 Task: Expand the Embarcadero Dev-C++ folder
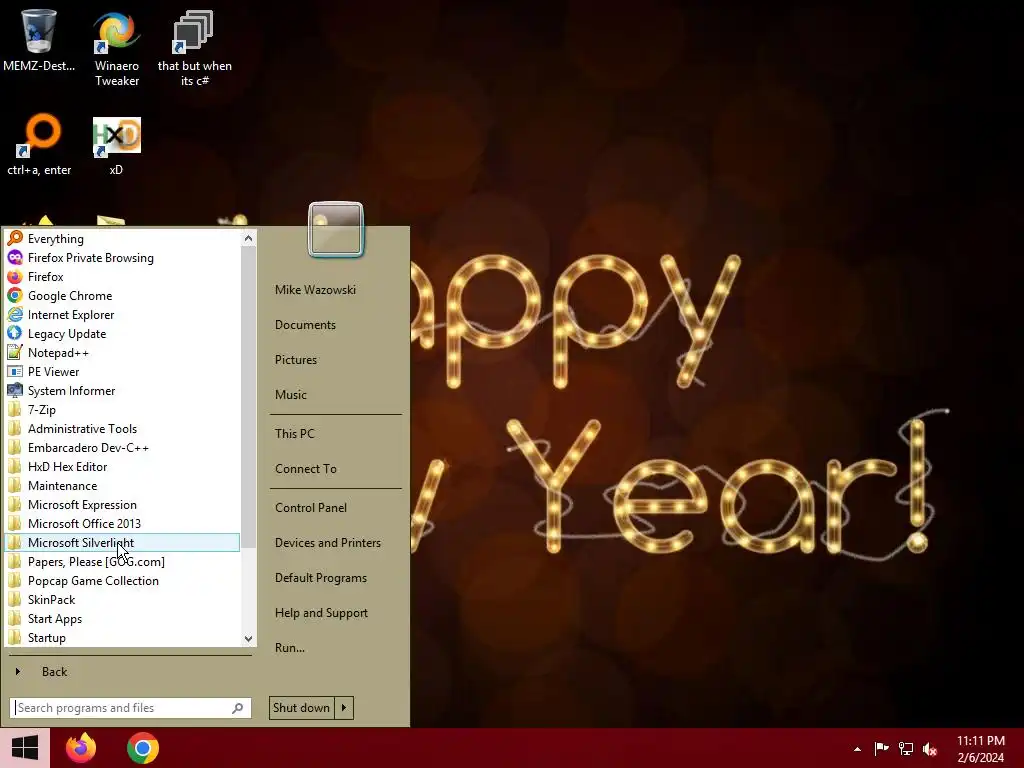tap(122, 447)
